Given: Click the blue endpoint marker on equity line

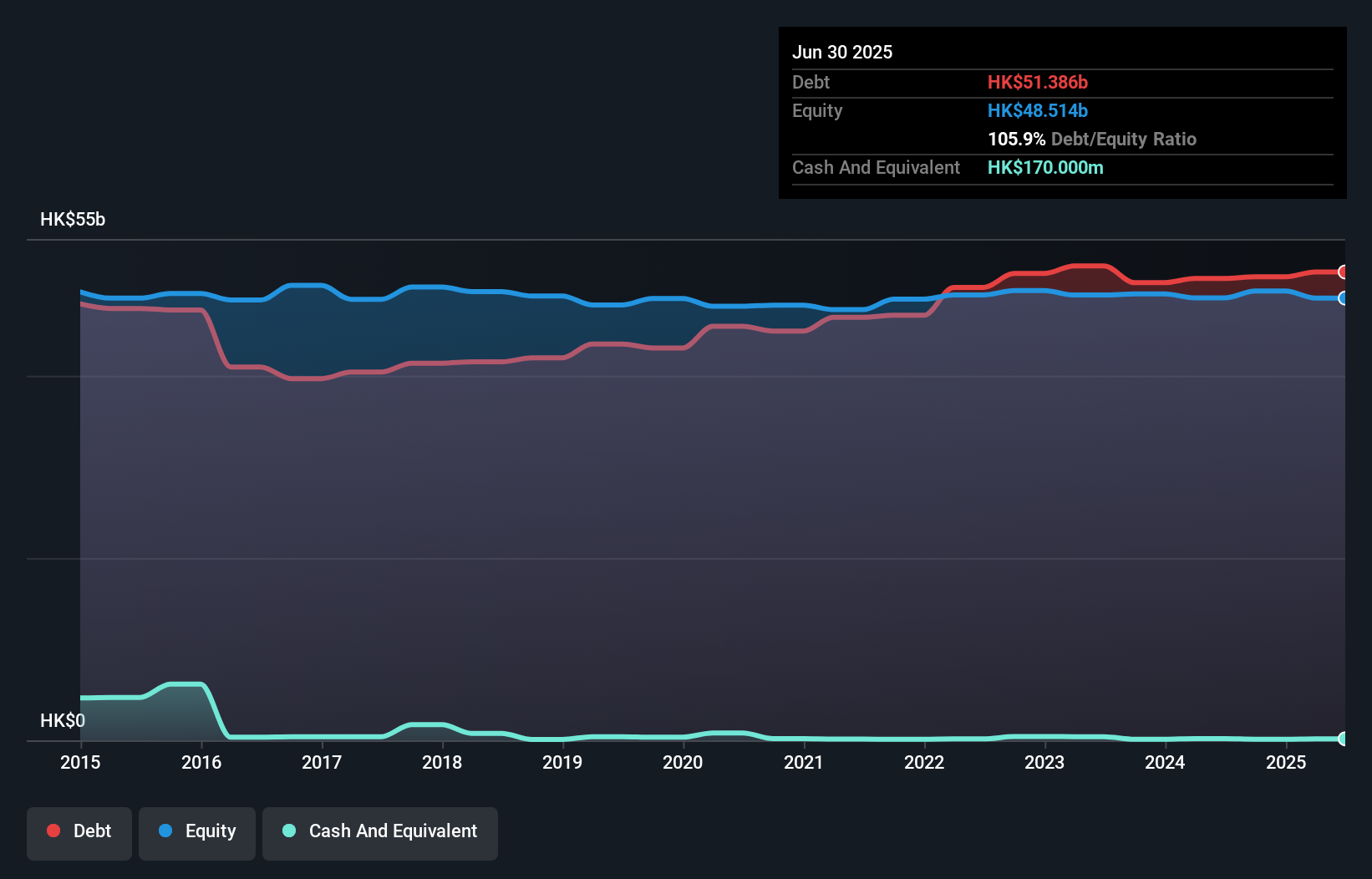Looking at the screenshot, I should pos(1344,298).
